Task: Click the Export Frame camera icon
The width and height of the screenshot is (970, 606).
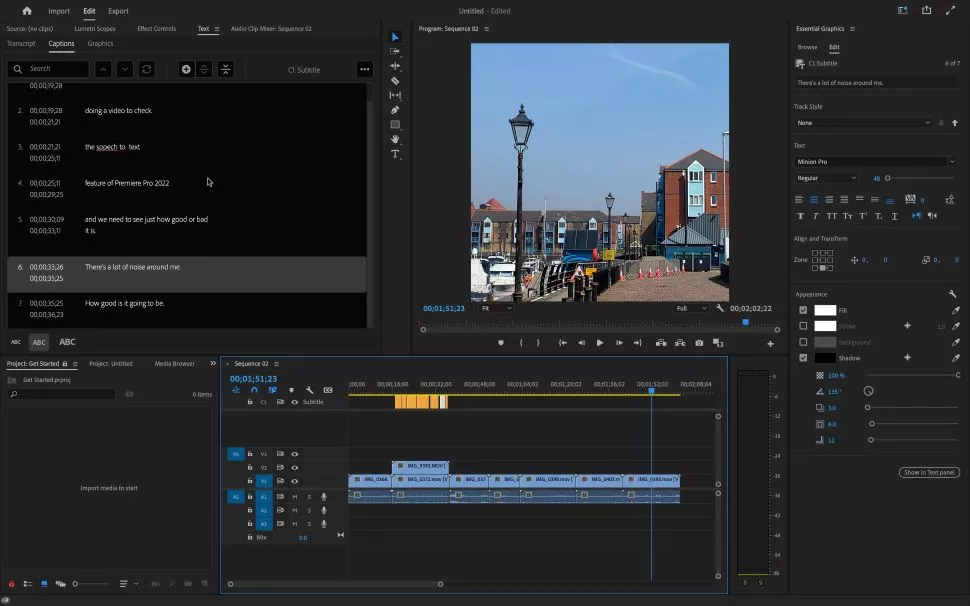Action: point(699,343)
